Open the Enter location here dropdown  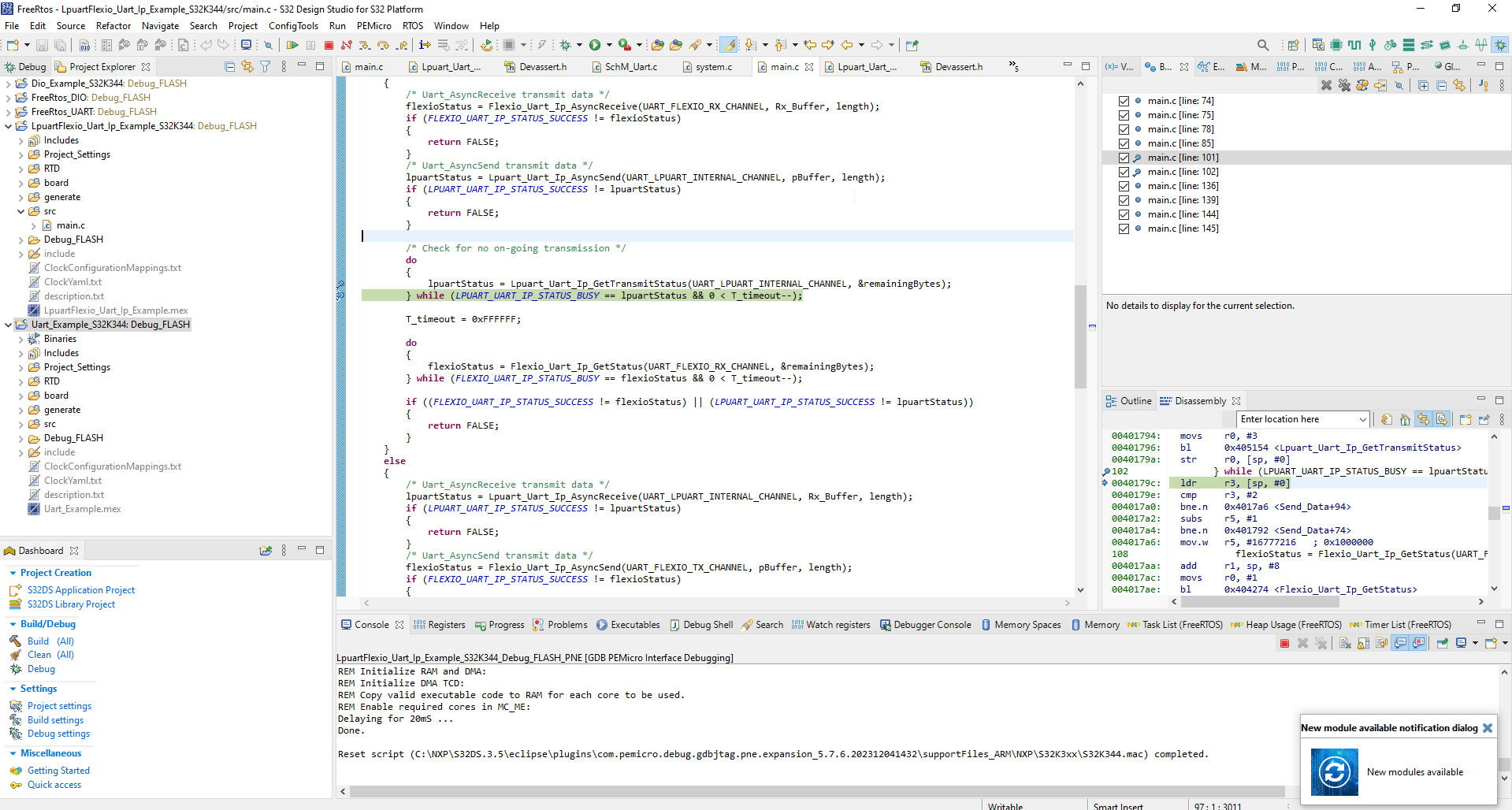point(1362,419)
